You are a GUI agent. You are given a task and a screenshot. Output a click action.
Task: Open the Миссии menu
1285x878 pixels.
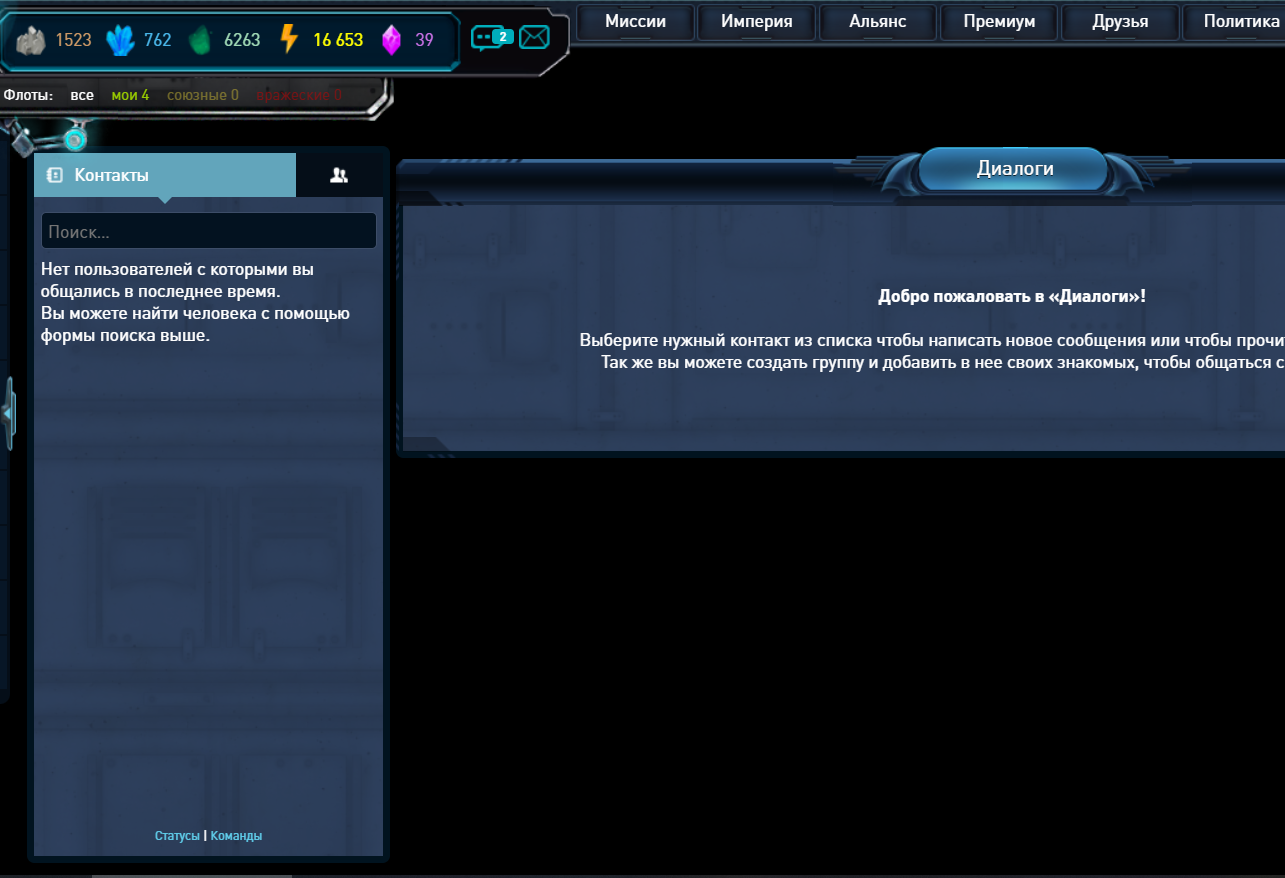pyautogui.click(x=635, y=21)
